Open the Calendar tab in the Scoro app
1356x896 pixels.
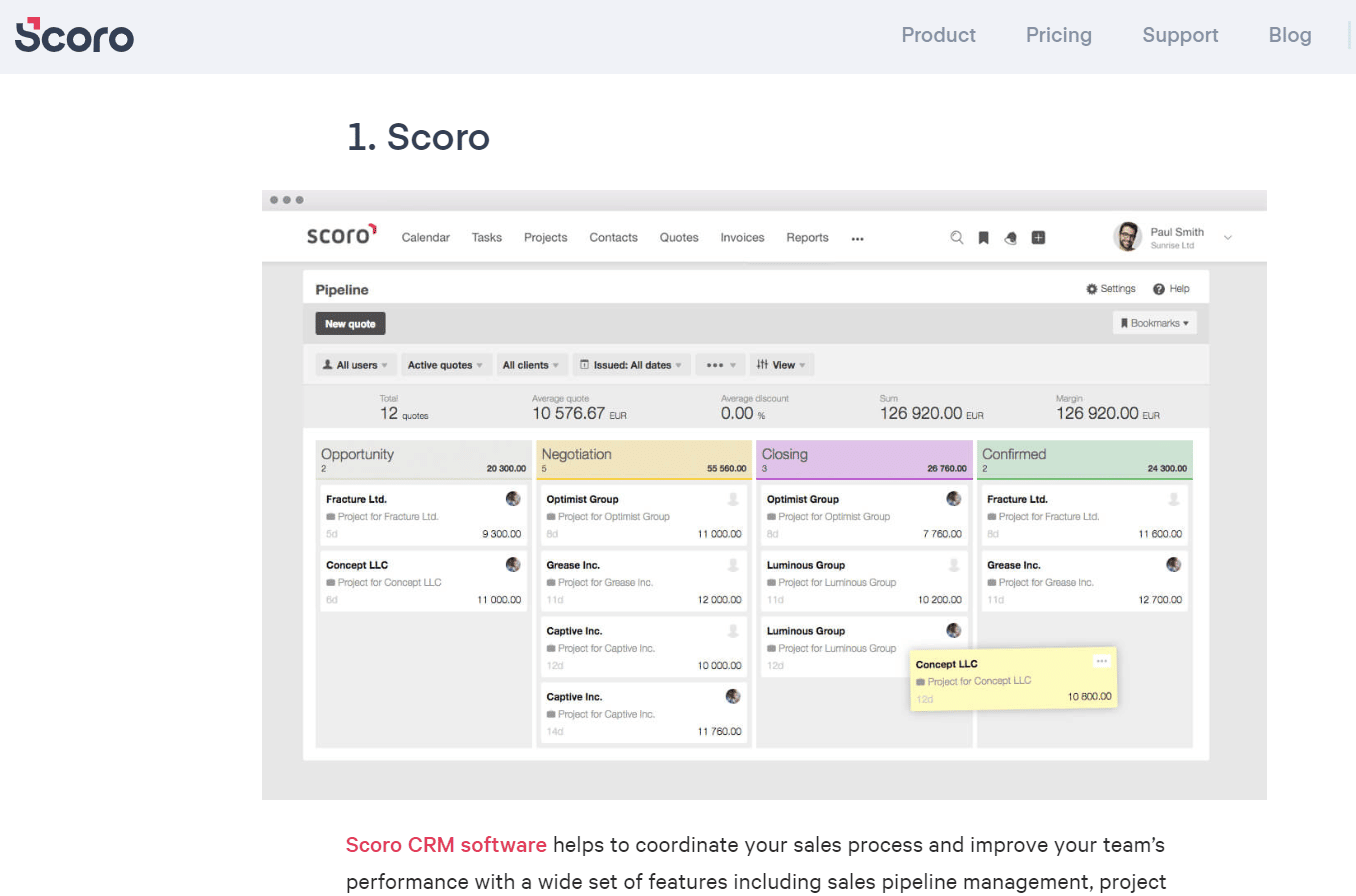(x=426, y=238)
